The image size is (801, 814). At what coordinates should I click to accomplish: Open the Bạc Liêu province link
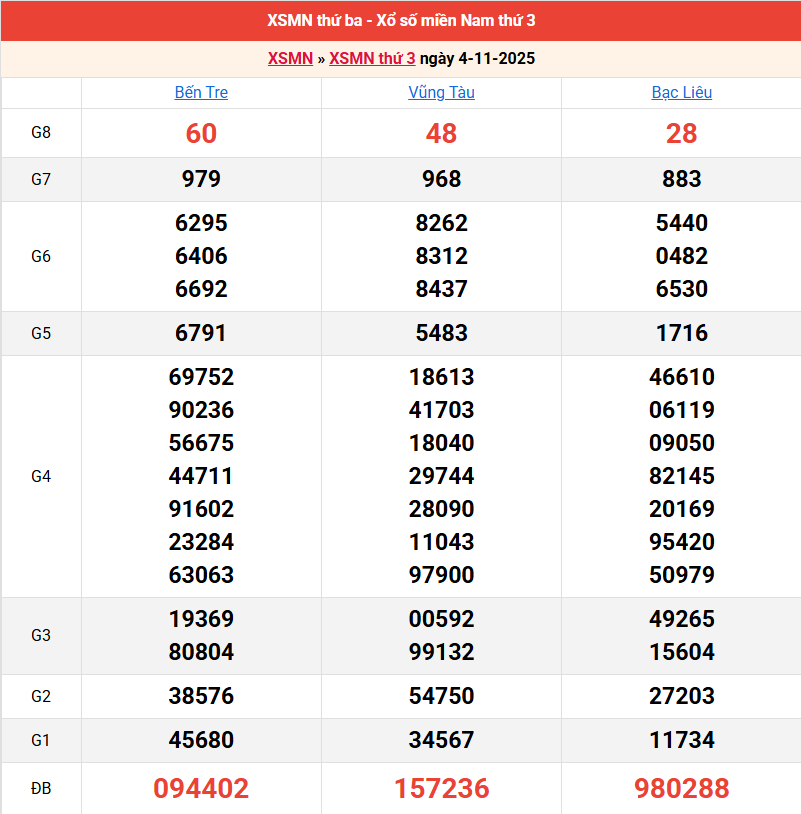(x=681, y=92)
